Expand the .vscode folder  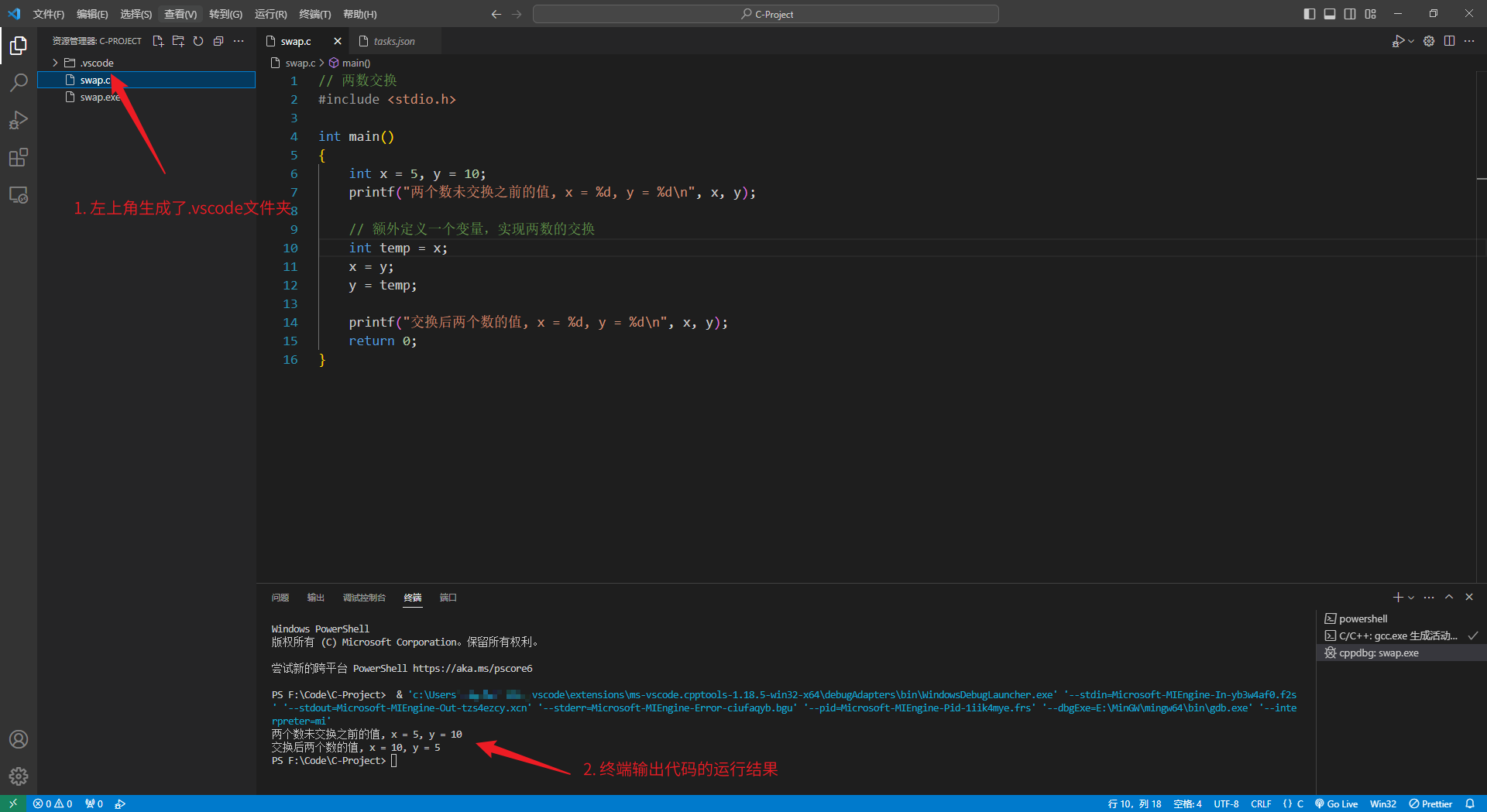pos(55,63)
